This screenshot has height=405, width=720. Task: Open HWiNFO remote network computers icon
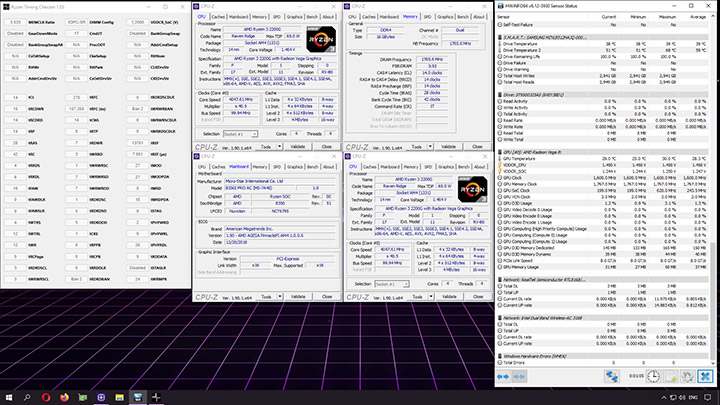(612, 377)
